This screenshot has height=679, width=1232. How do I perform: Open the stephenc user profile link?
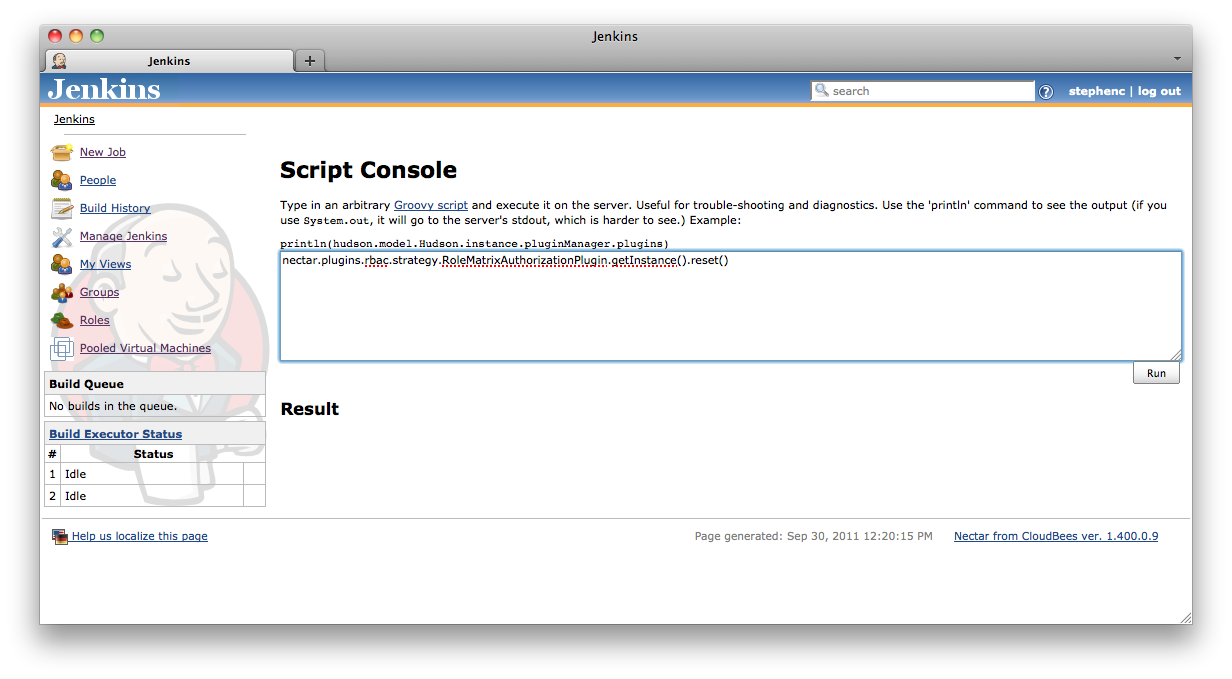[1096, 91]
